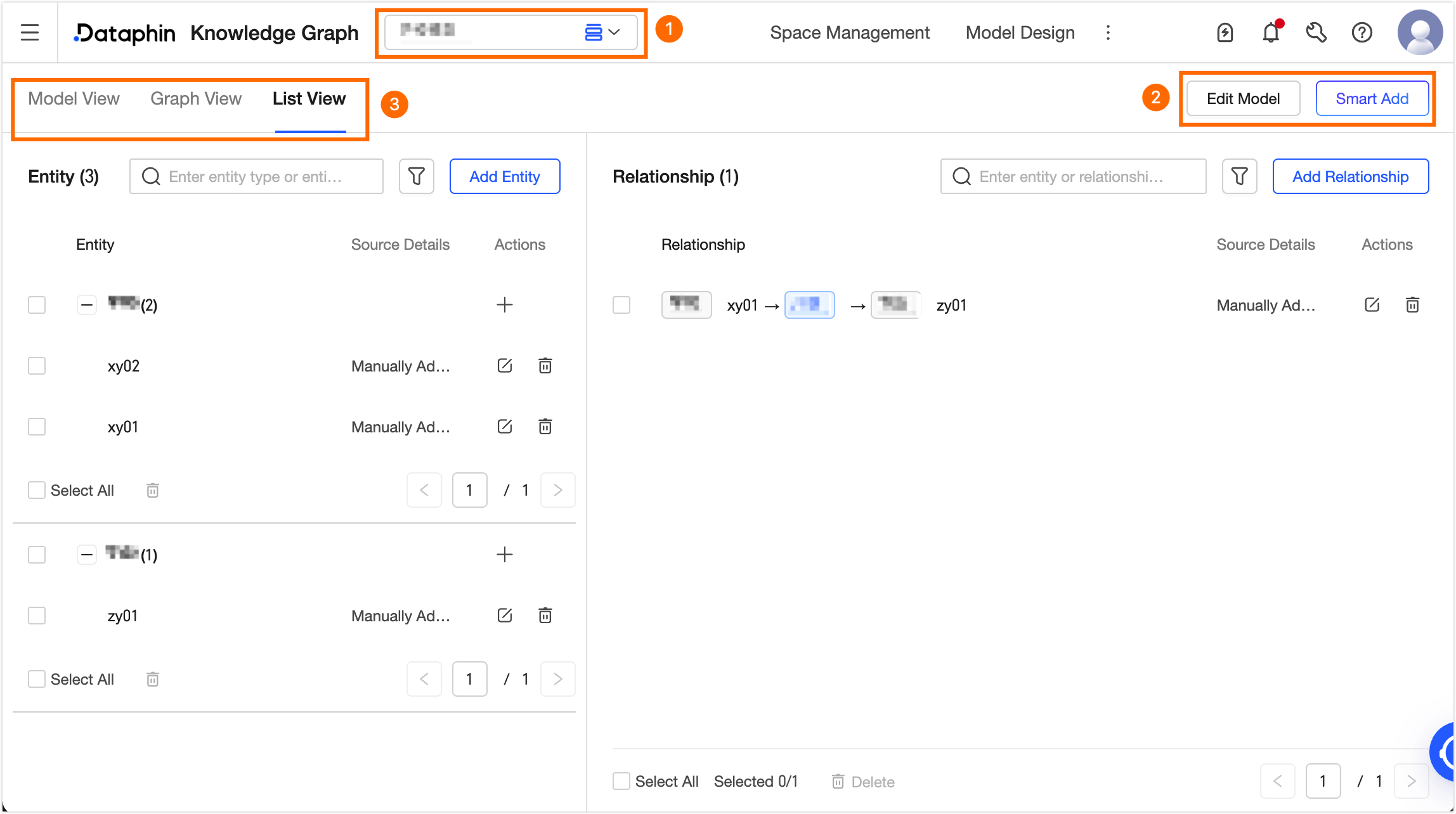Click the Smart Add button
This screenshot has width=1456, height=814.
point(1372,98)
